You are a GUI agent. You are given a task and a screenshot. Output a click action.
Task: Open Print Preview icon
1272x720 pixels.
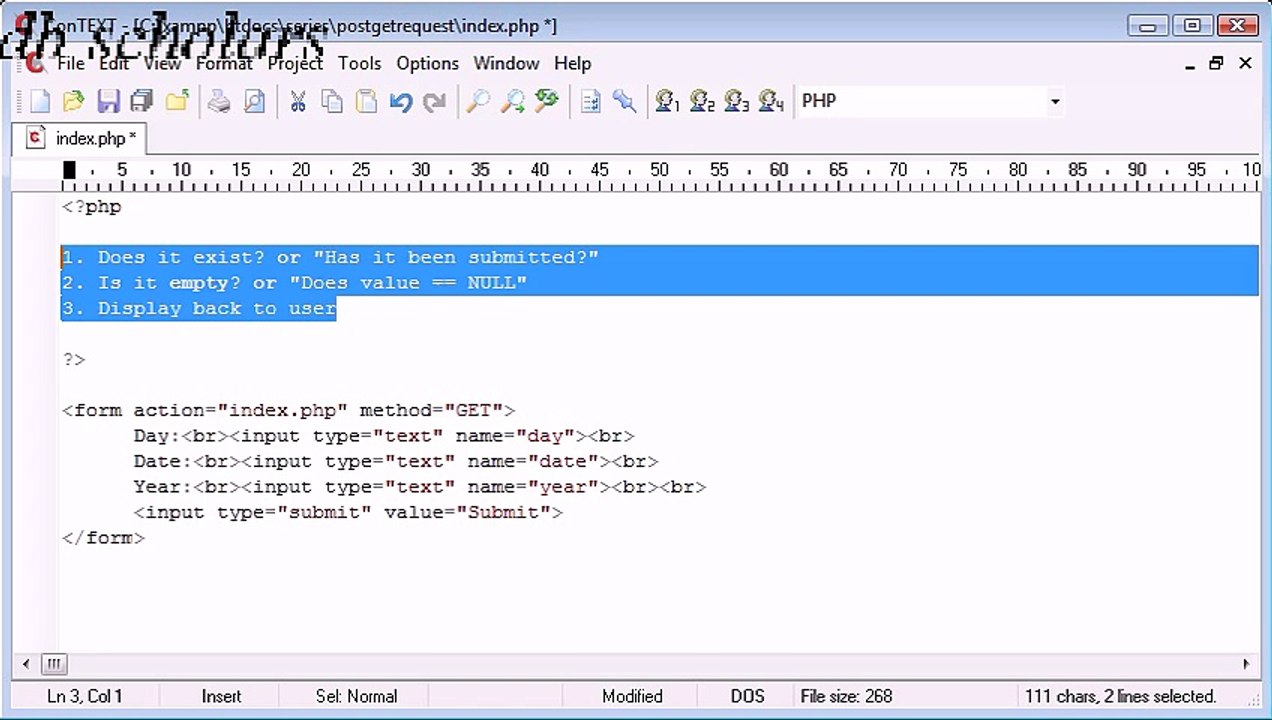(255, 101)
